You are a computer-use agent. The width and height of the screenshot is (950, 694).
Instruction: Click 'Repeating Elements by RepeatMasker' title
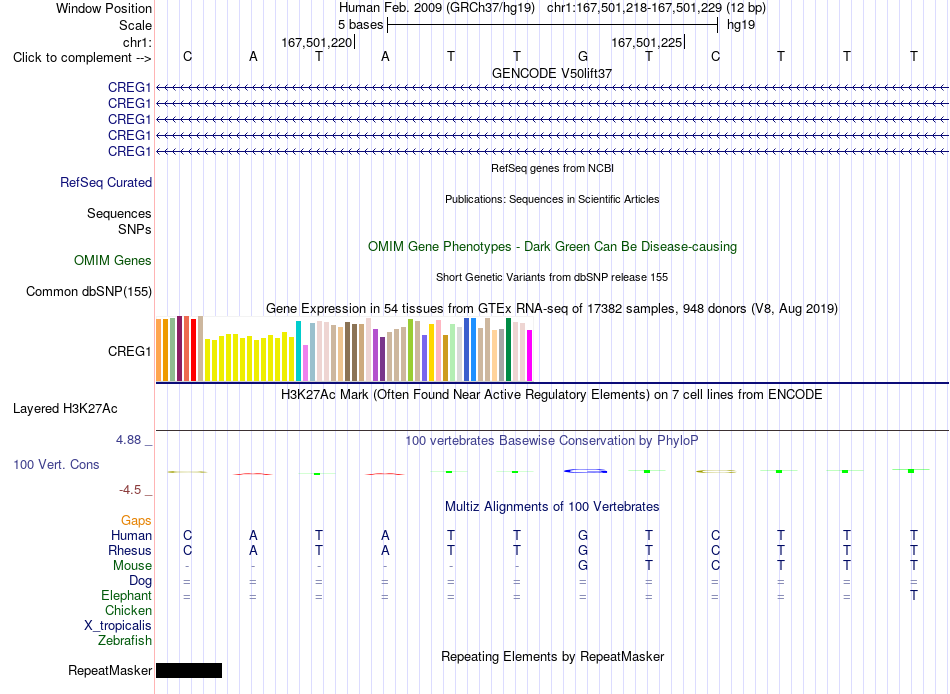click(553, 656)
